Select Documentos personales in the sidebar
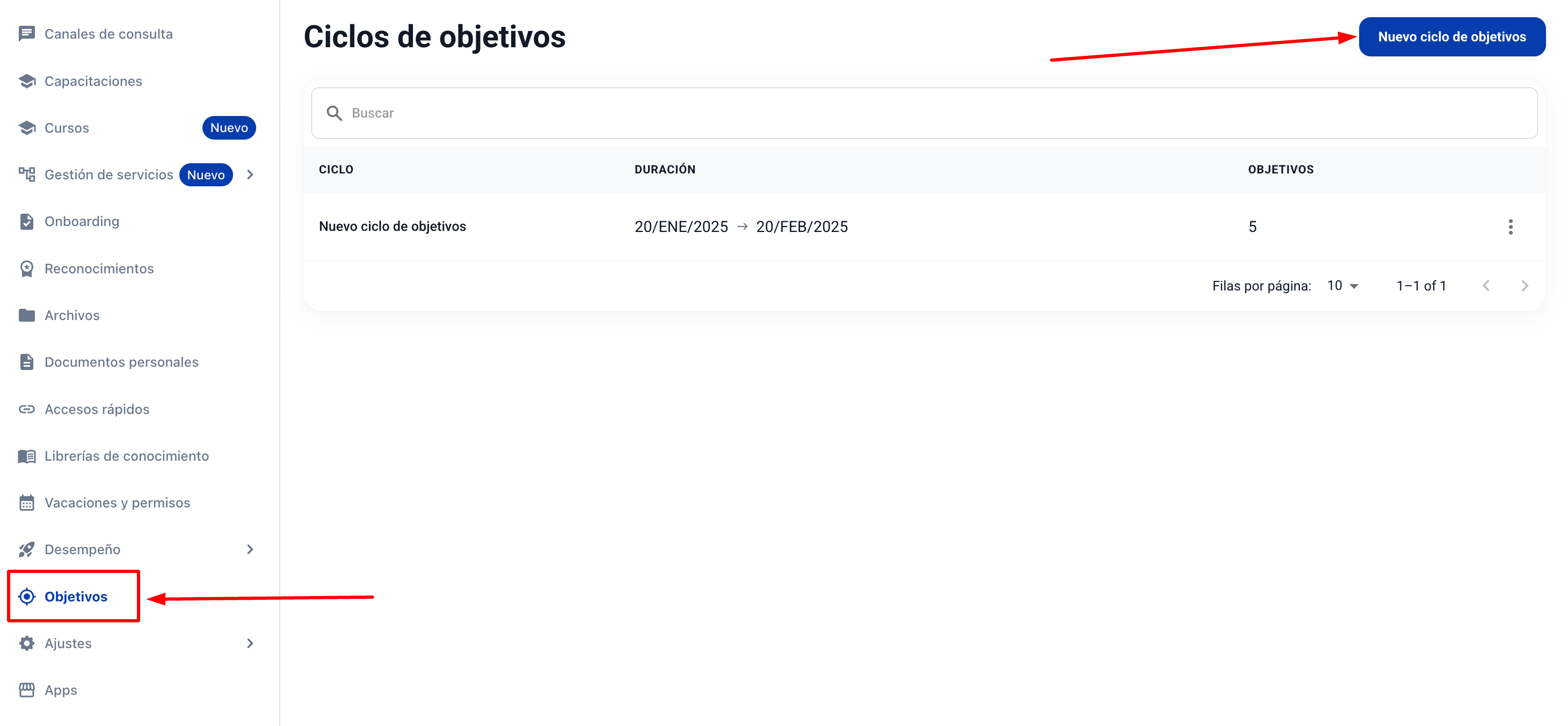 121,362
